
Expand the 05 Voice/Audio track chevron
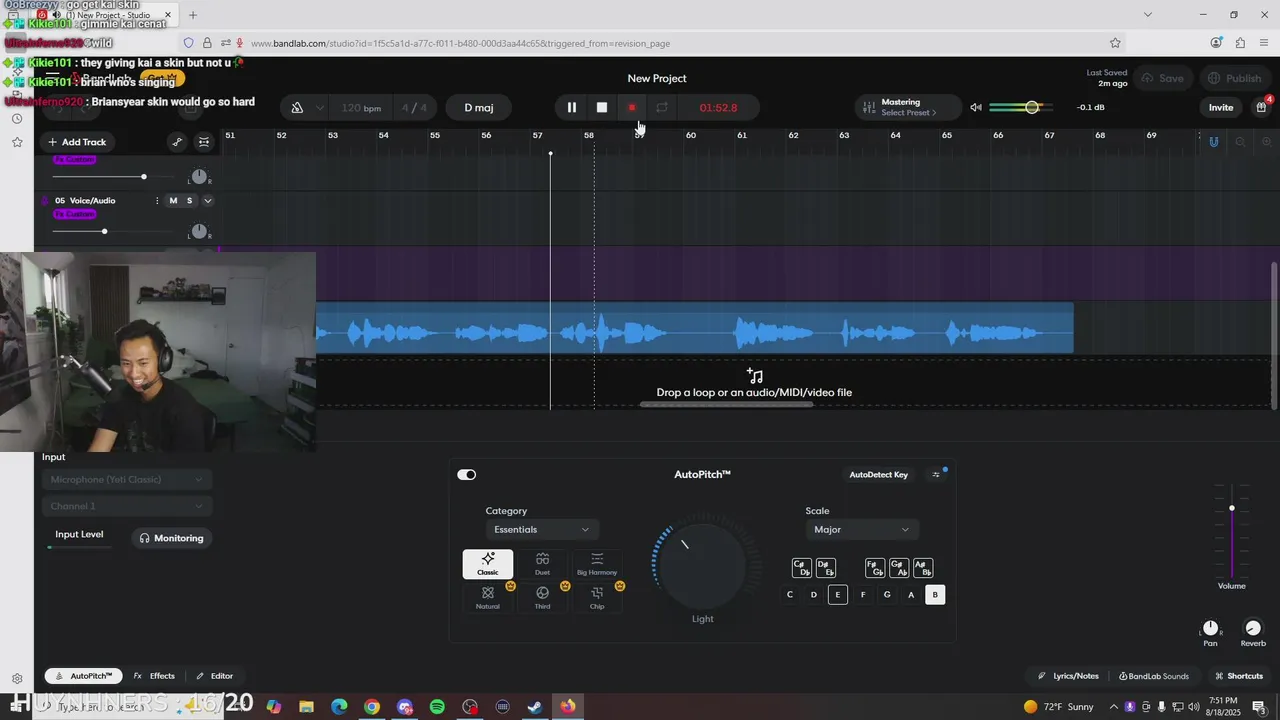click(208, 201)
